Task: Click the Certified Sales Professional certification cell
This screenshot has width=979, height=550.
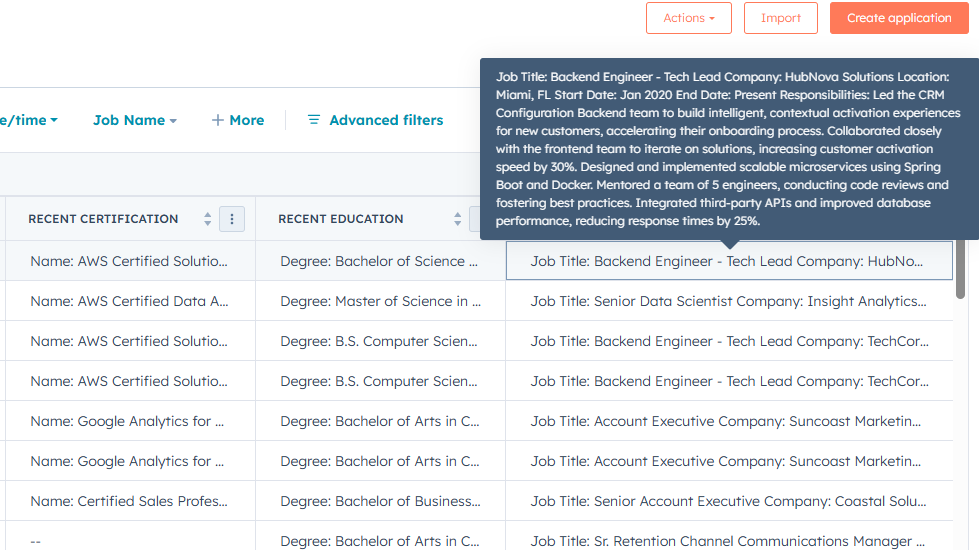Action: click(129, 501)
